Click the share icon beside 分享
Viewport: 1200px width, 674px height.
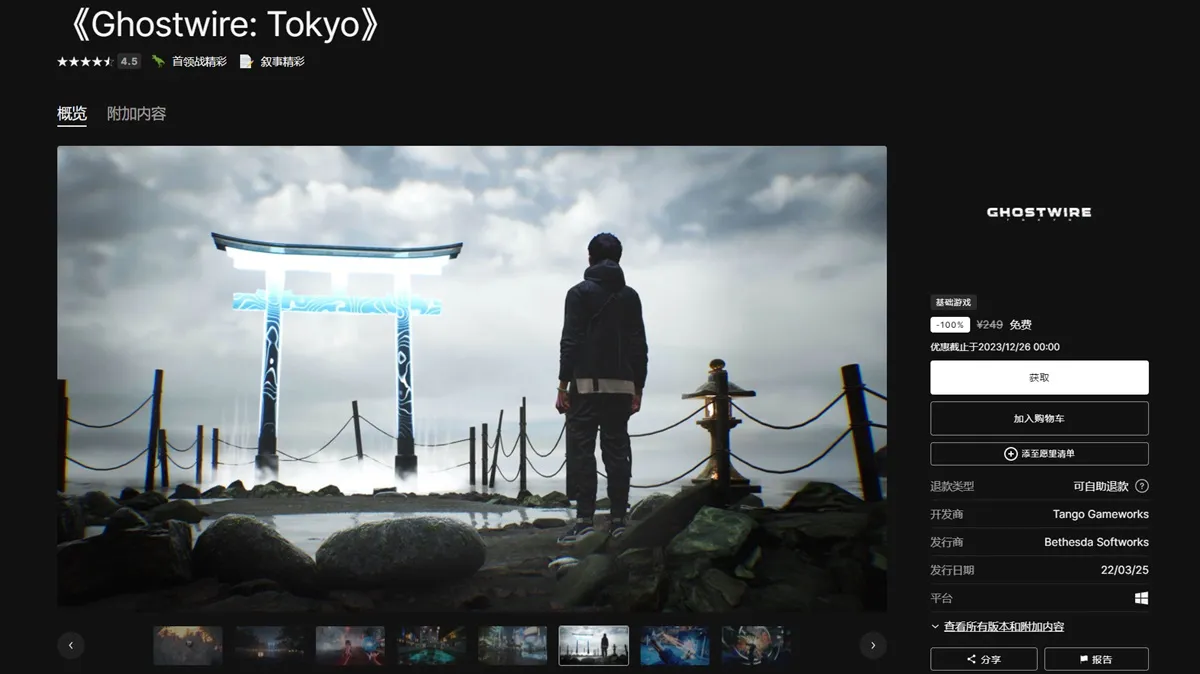click(x=971, y=660)
